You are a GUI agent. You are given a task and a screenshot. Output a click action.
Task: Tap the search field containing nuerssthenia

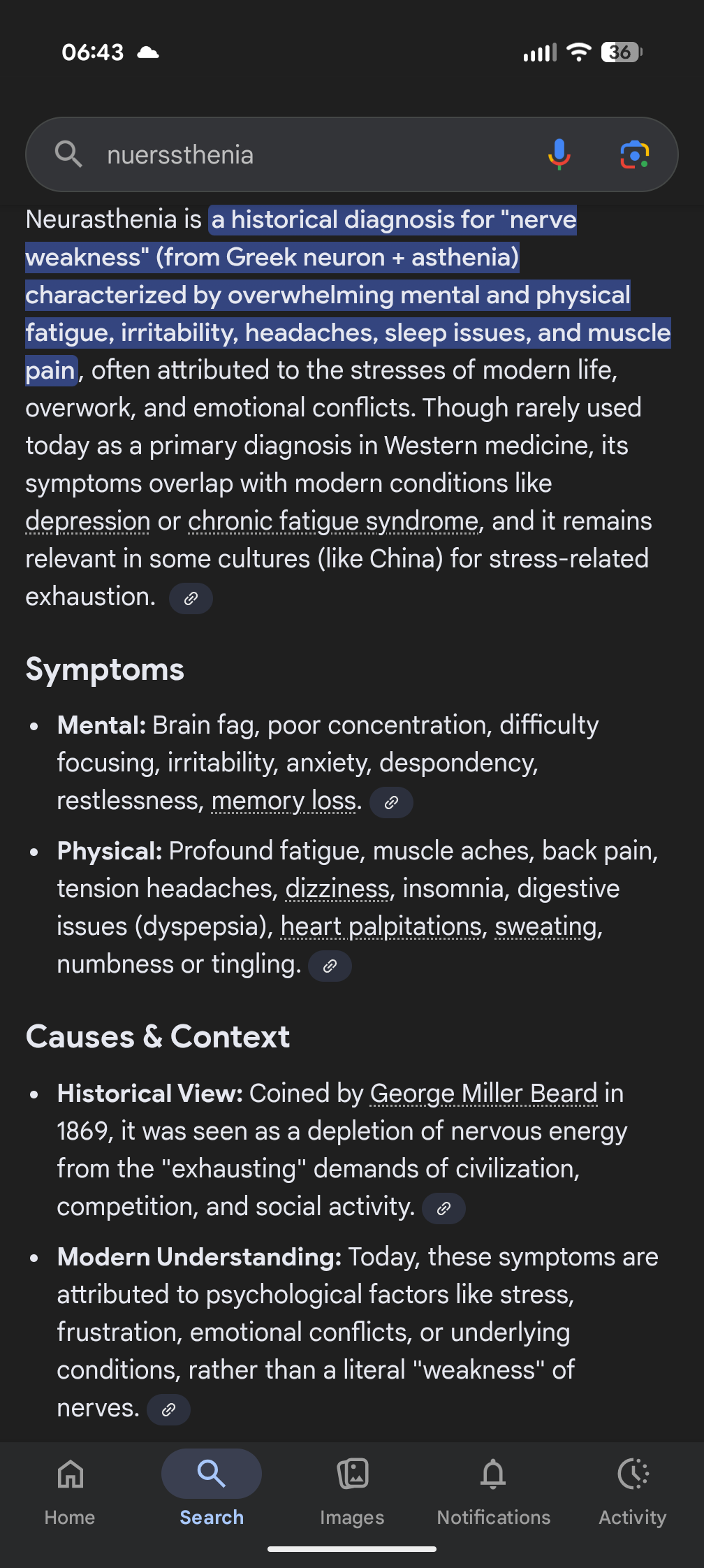[314, 154]
